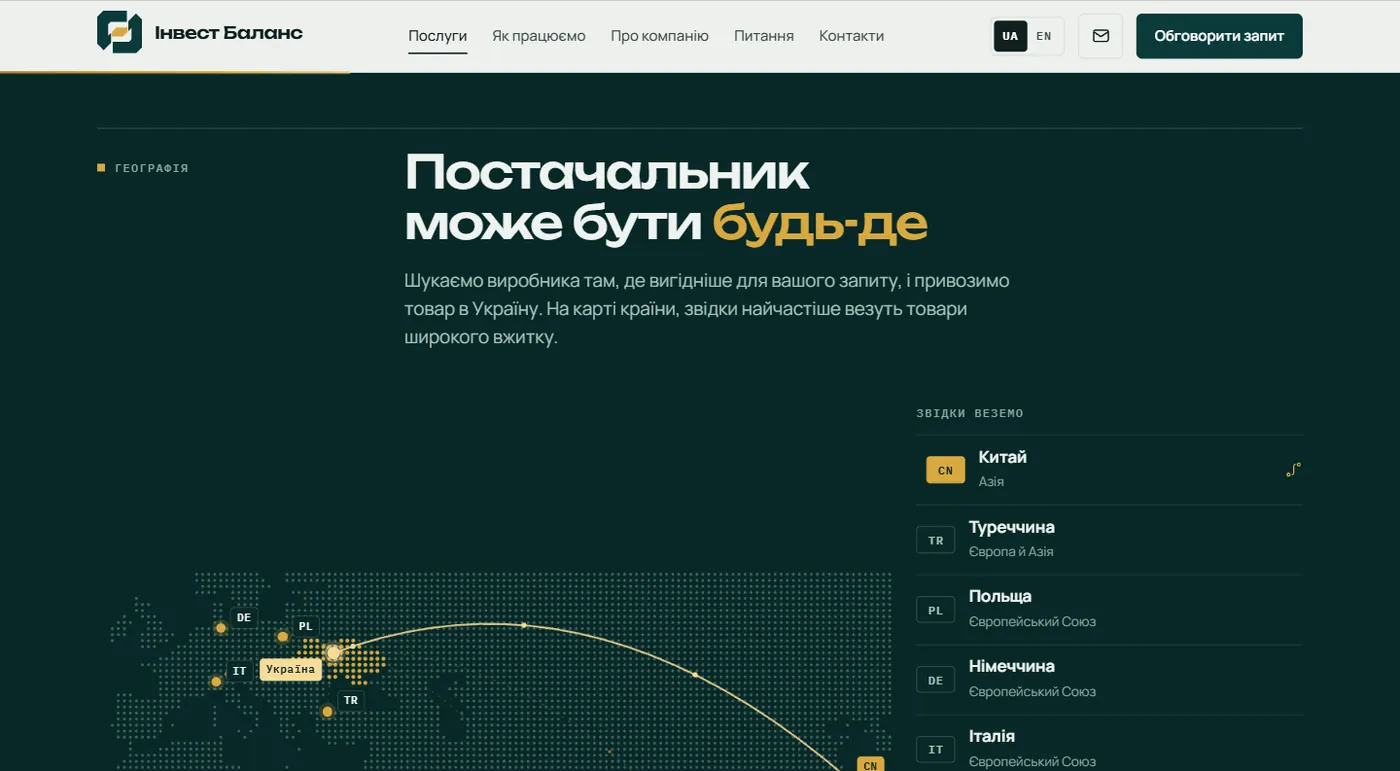Select the TR country badge in list
Screen dimensions: 1400x771
(935, 540)
